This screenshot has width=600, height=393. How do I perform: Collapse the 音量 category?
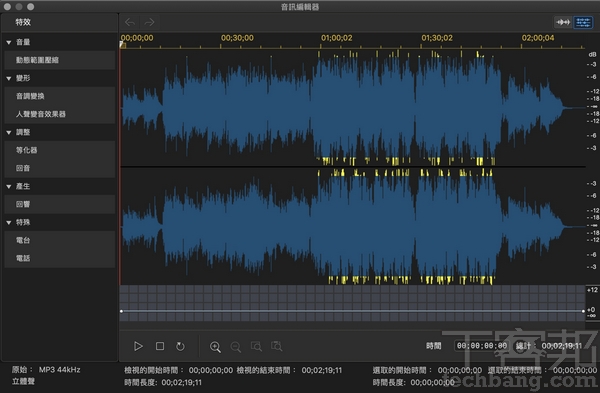(9, 42)
